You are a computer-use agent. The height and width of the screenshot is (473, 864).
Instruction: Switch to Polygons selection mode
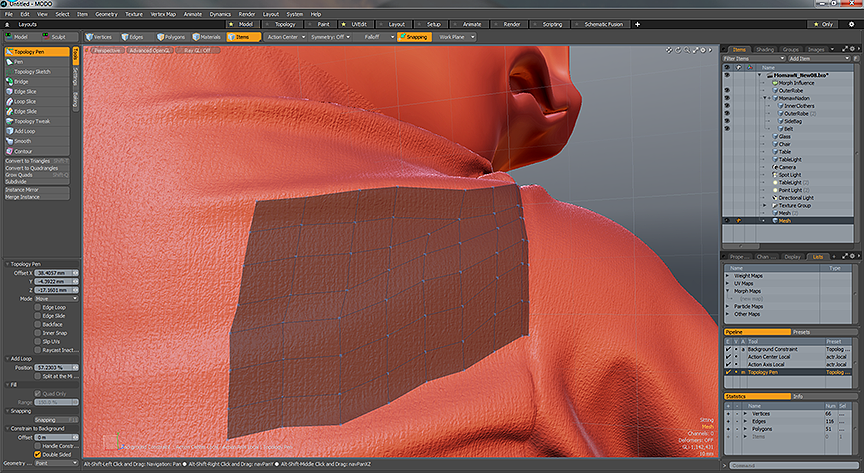[171, 37]
